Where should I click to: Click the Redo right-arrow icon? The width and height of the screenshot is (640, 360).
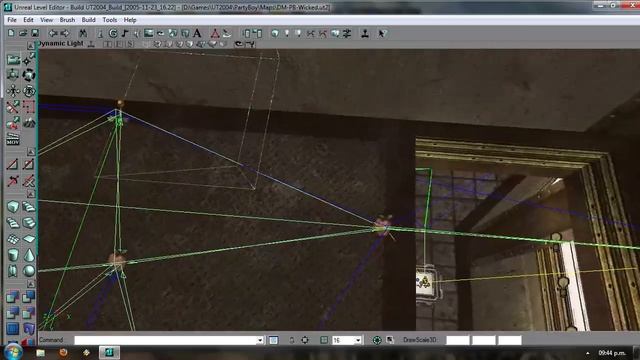(65, 33)
